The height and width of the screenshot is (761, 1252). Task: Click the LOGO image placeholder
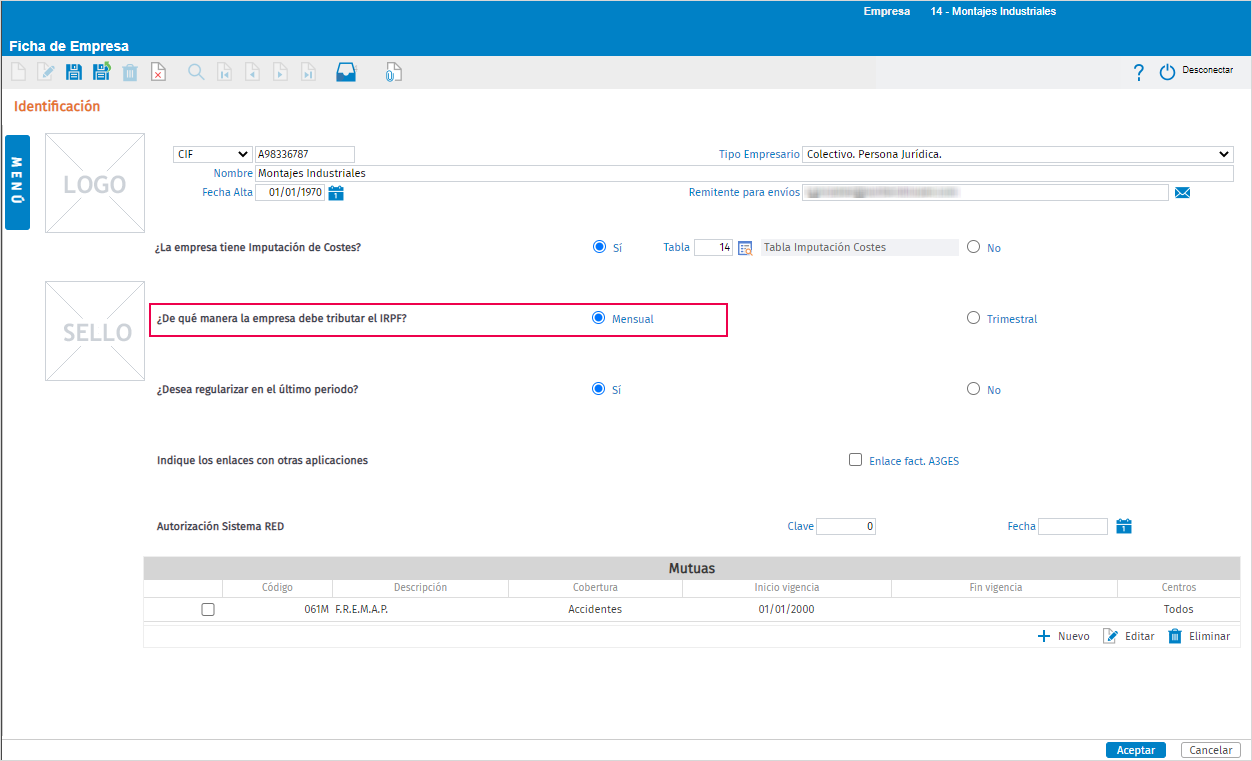[95, 183]
